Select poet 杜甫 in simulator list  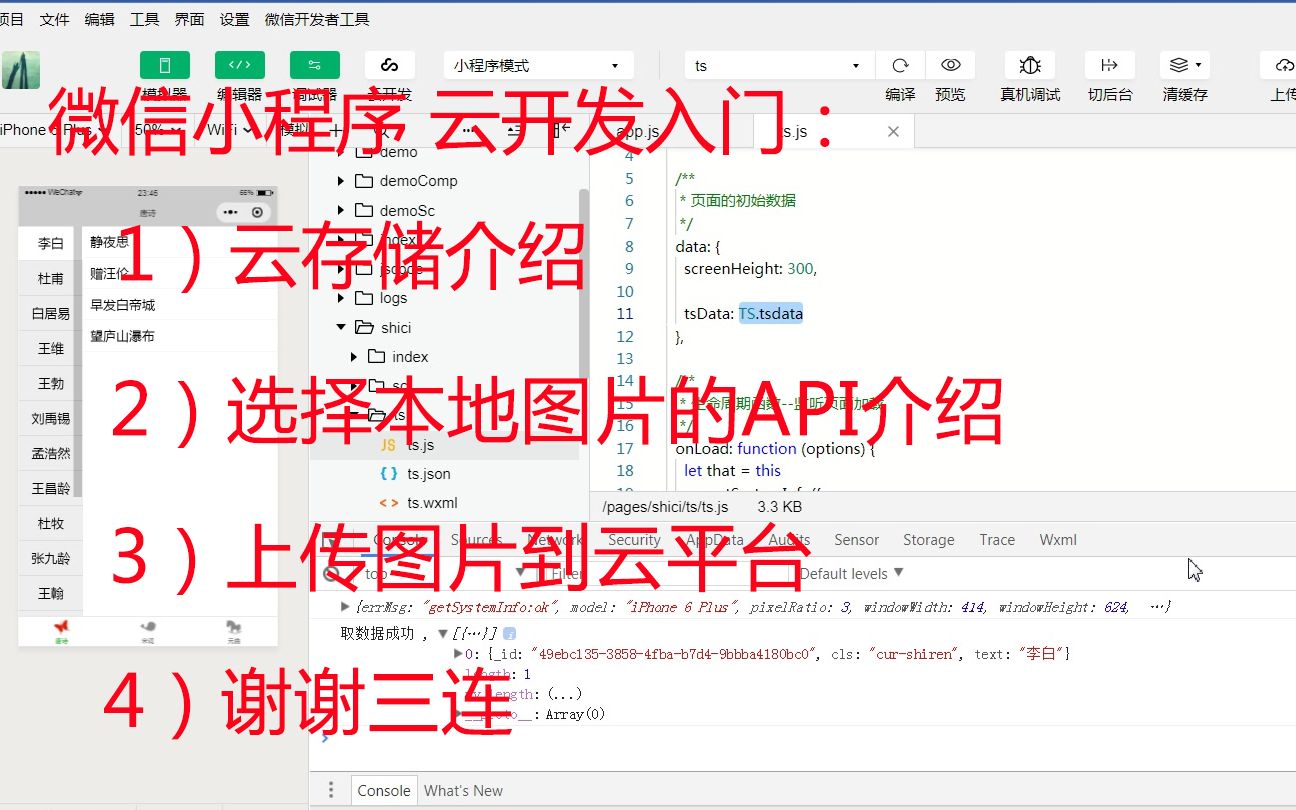pos(51,278)
